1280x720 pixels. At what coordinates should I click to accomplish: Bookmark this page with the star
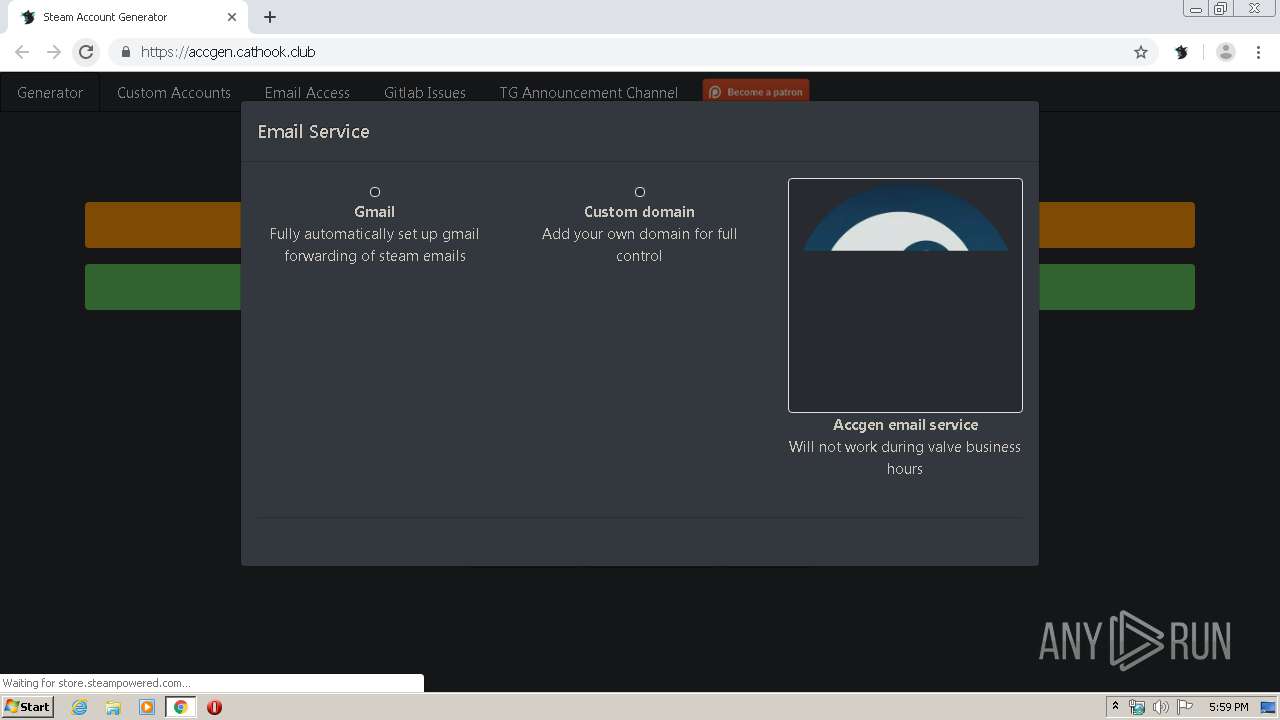coord(1141,52)
